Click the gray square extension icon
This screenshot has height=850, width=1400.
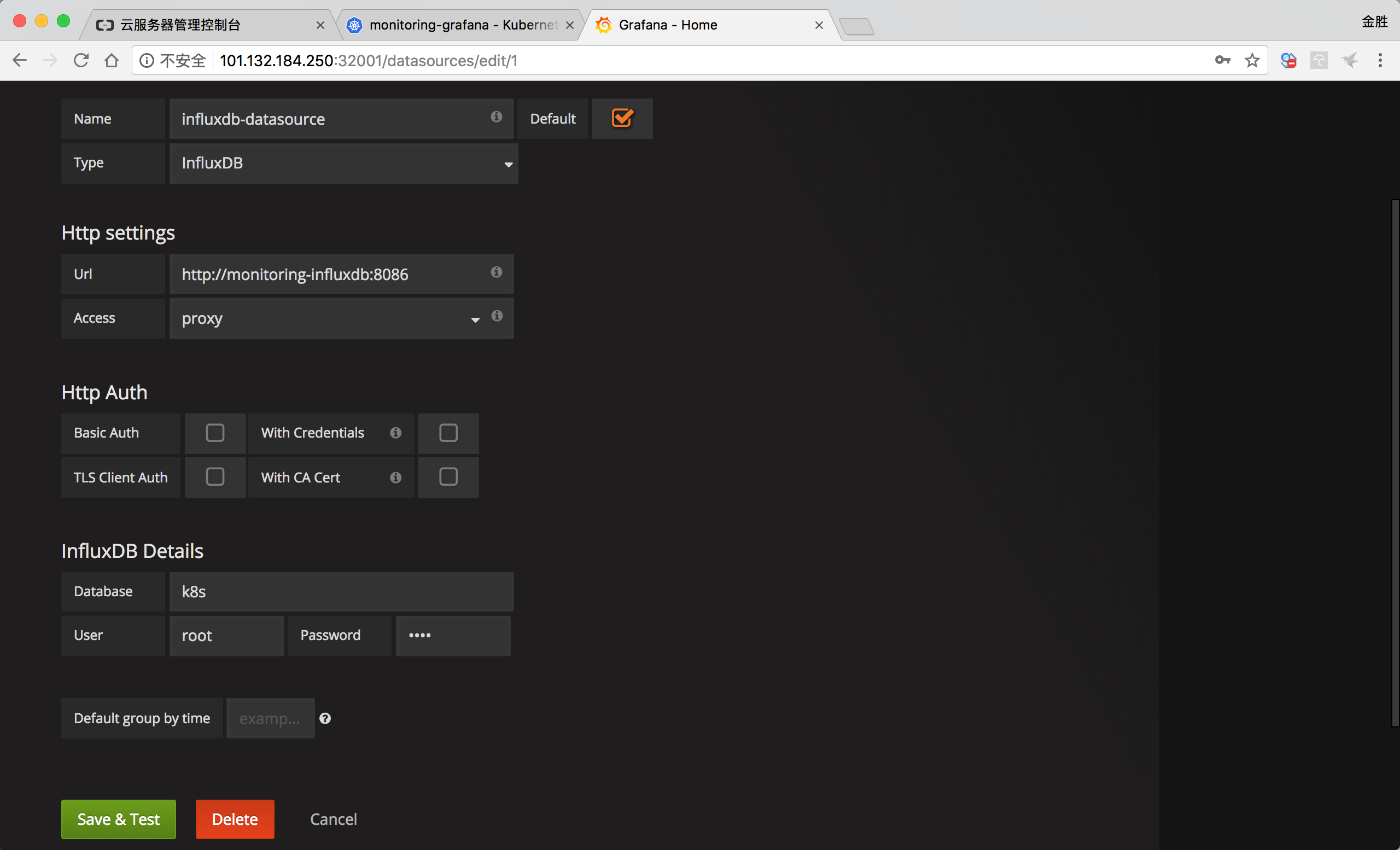[x=1319, y=60]
